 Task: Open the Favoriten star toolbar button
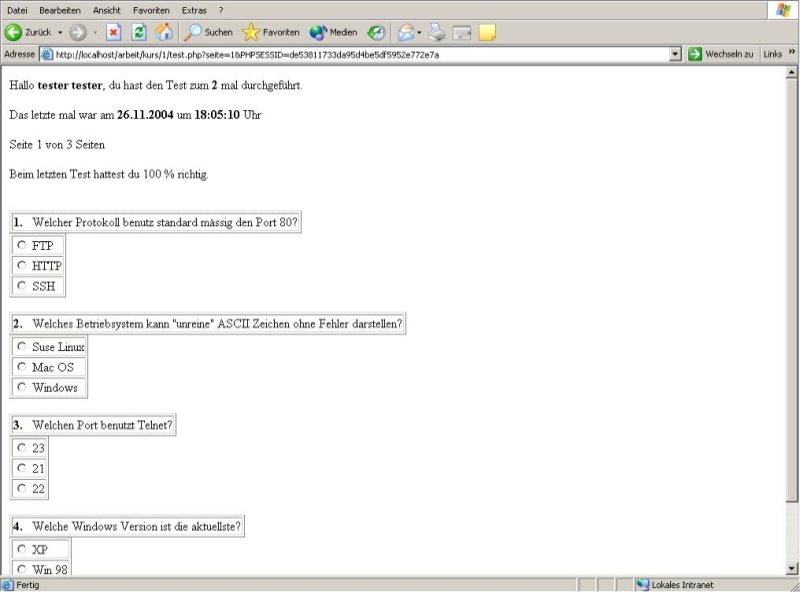click(x=271, y=33)
